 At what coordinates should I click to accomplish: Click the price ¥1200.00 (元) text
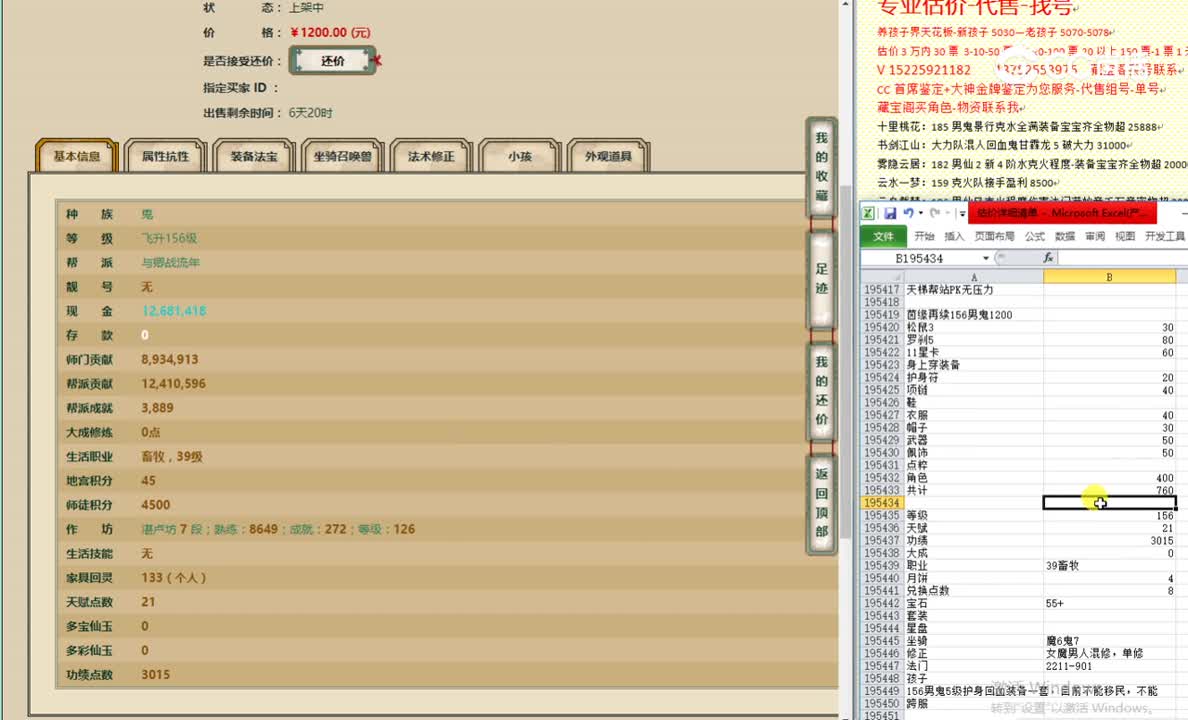pyautogui.click(x=330, y=33)
